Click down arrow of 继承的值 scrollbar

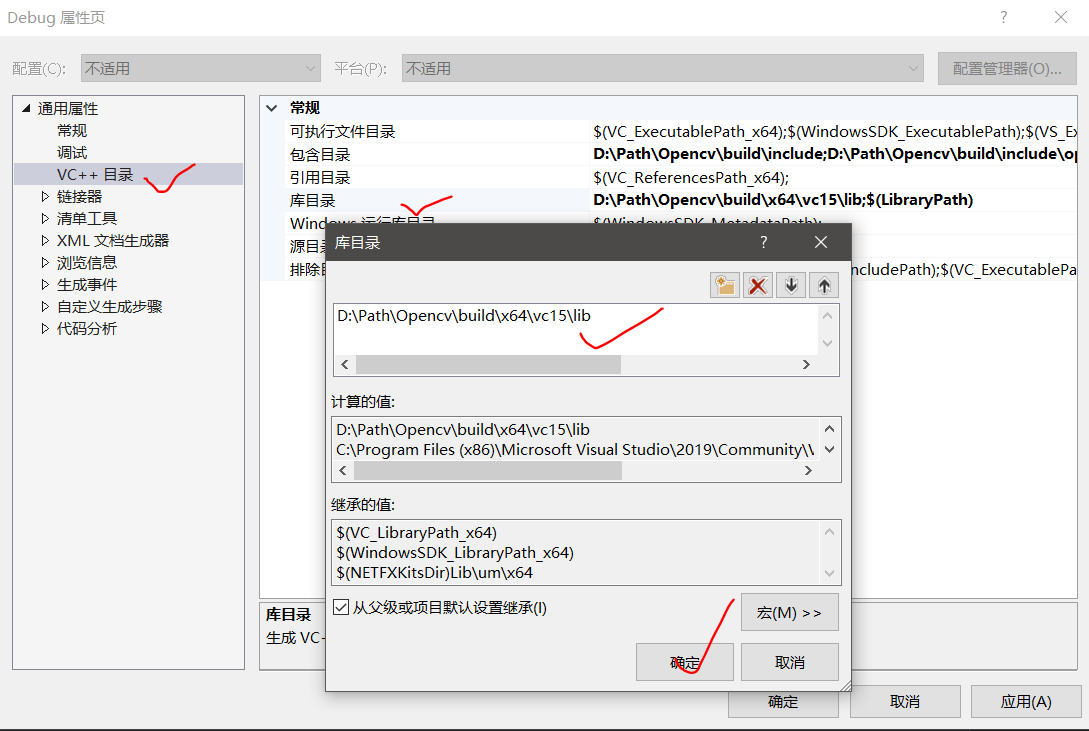click(x=829, y=573)
